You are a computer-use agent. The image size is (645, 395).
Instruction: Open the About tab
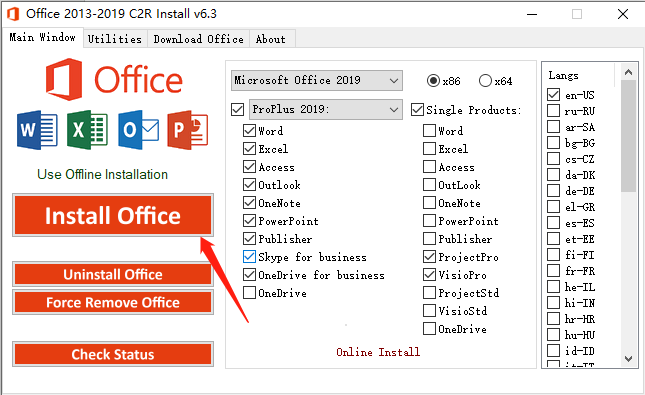tap(271, 39)
